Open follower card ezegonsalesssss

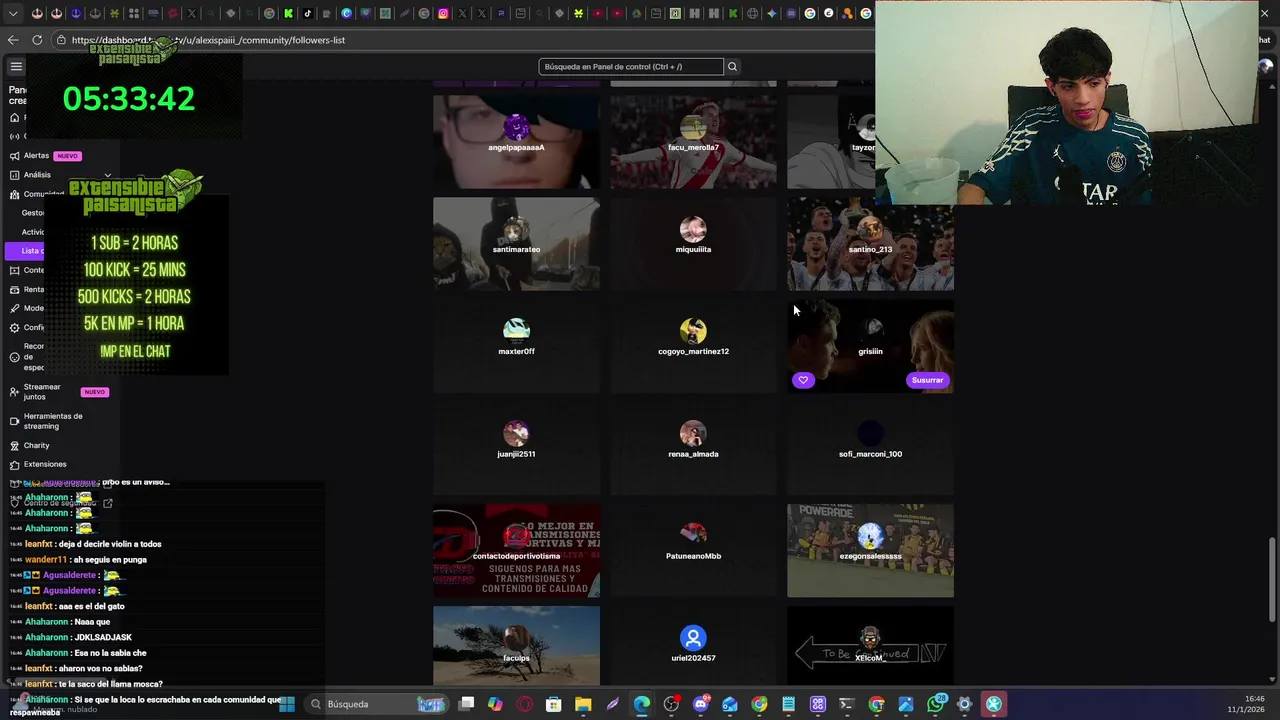870,550
